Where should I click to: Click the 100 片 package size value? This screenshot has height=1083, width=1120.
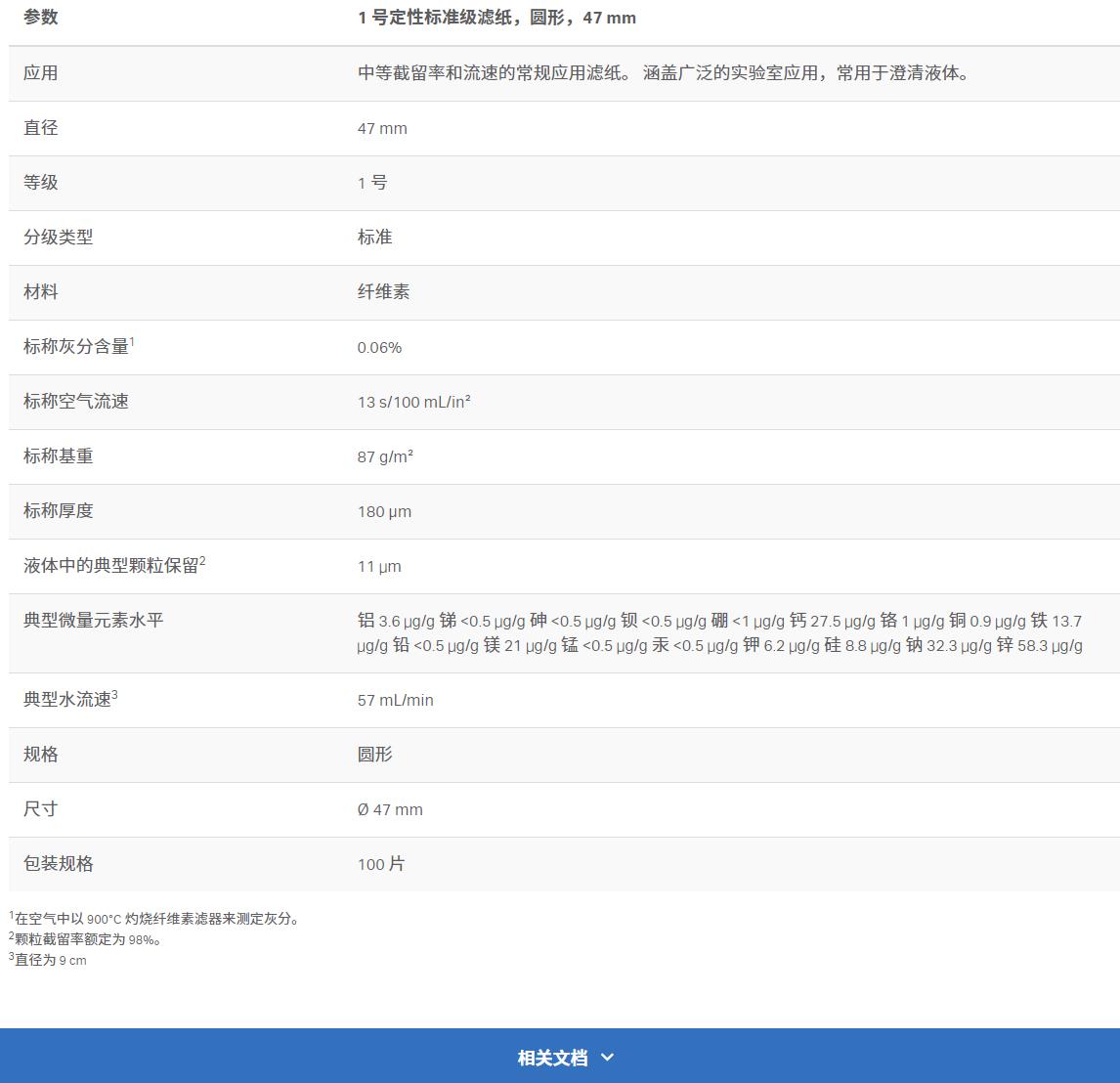[380, 864]
